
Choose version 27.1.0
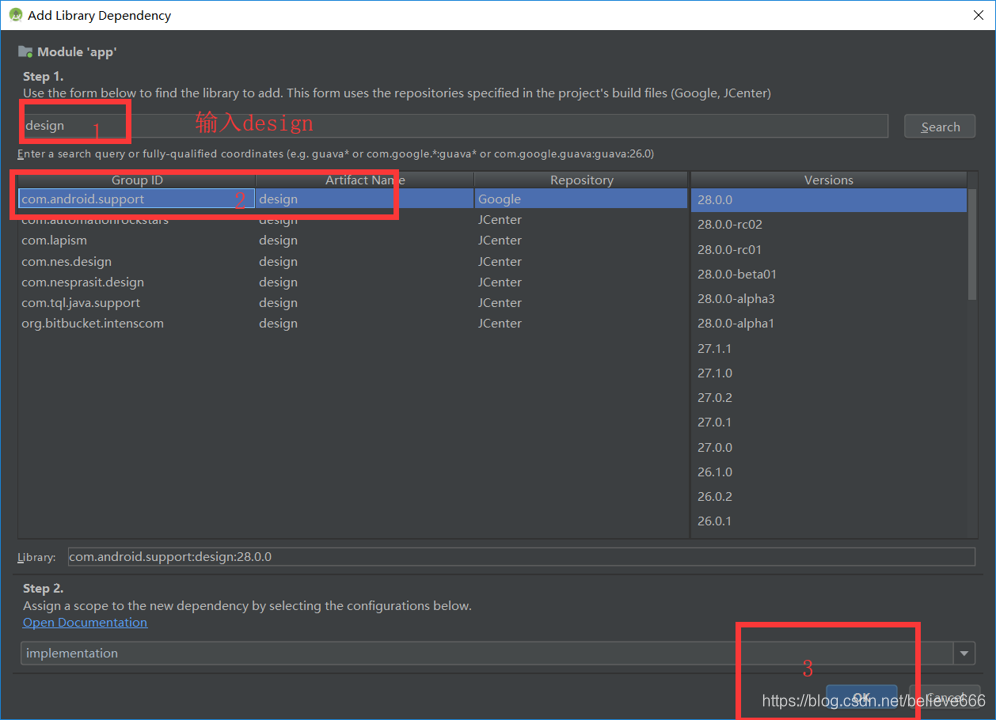coord(828,373)
